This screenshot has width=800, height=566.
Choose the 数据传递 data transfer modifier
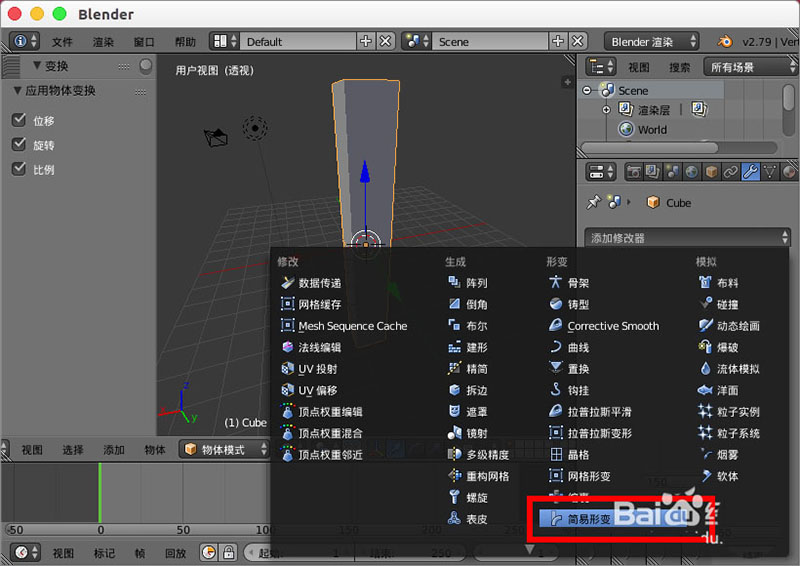pyautogui.click(x=311, y=283)
